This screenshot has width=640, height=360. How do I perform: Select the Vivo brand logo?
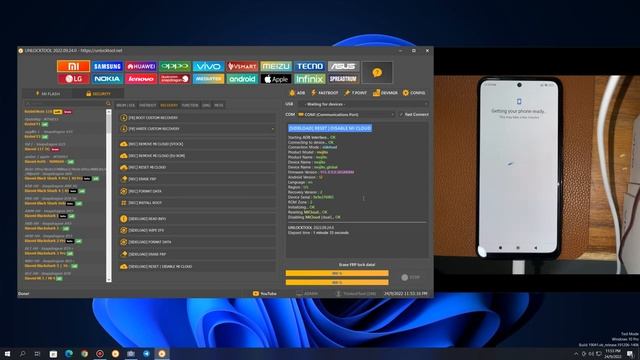click(208, 66)
